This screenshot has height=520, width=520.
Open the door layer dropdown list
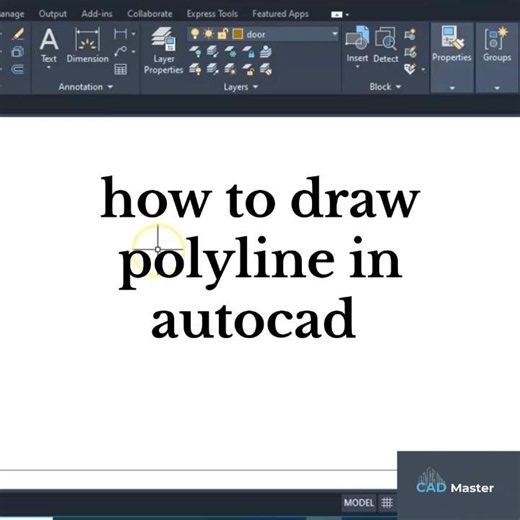pos(334,34)
